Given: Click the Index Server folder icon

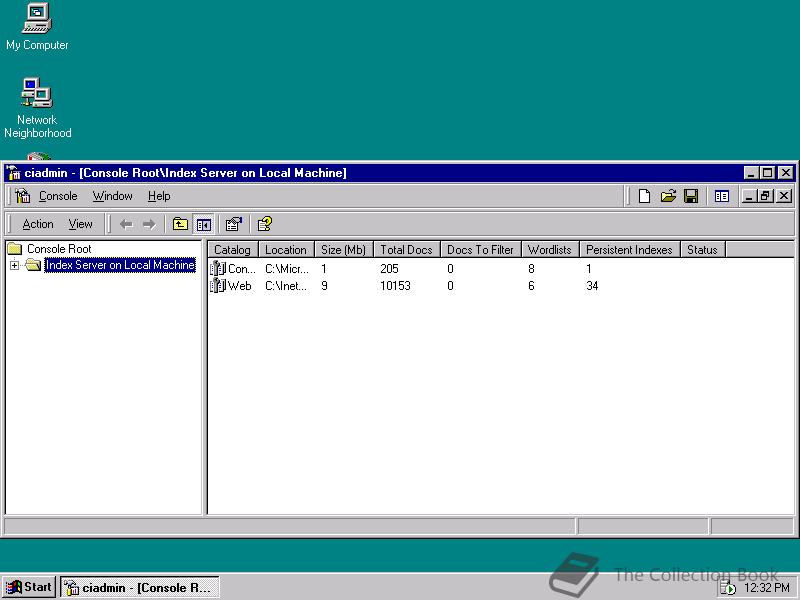Looking at the screenshot, I should tap(33, 264).
